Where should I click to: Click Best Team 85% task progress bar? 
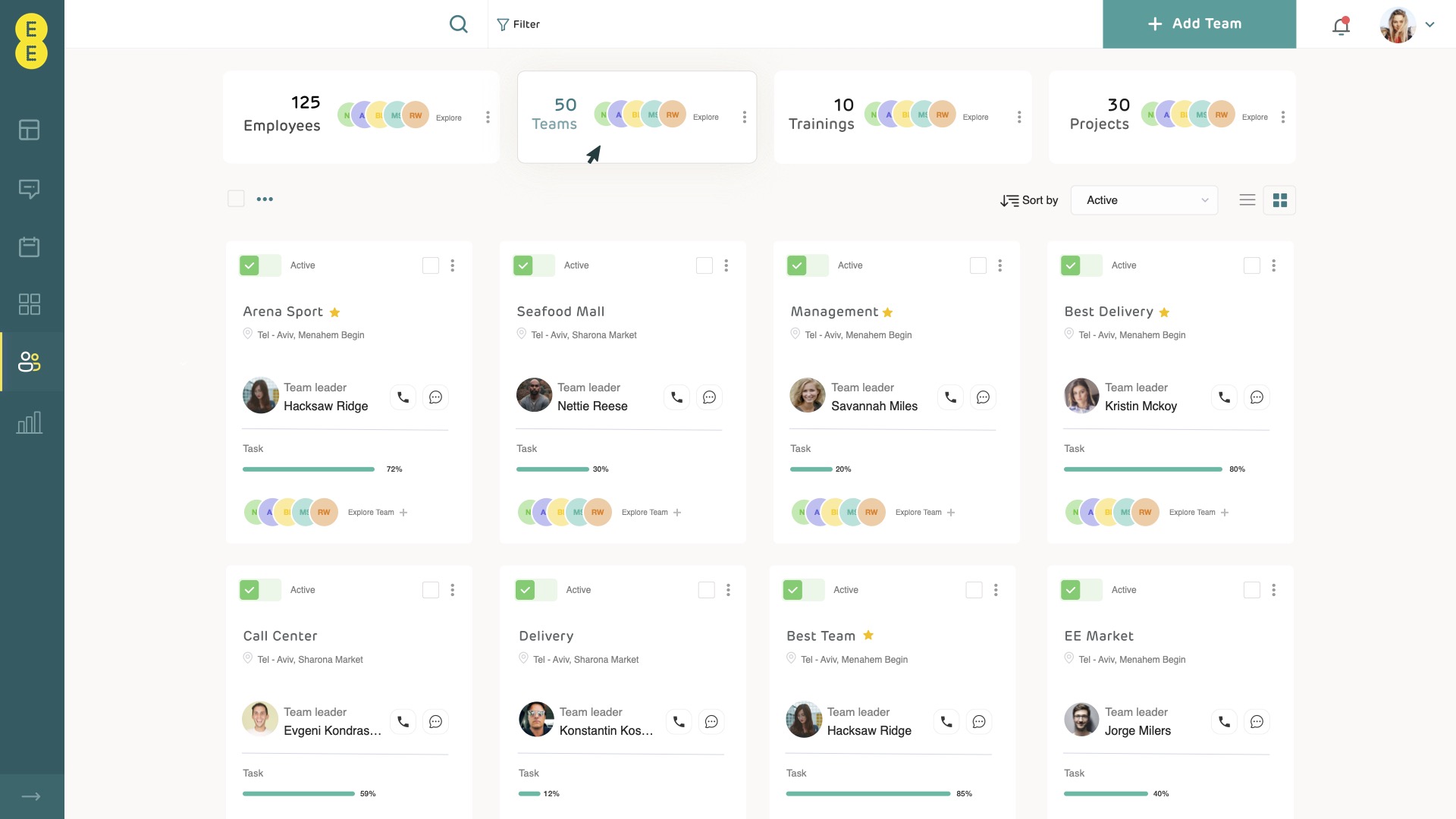coord(868,794)
